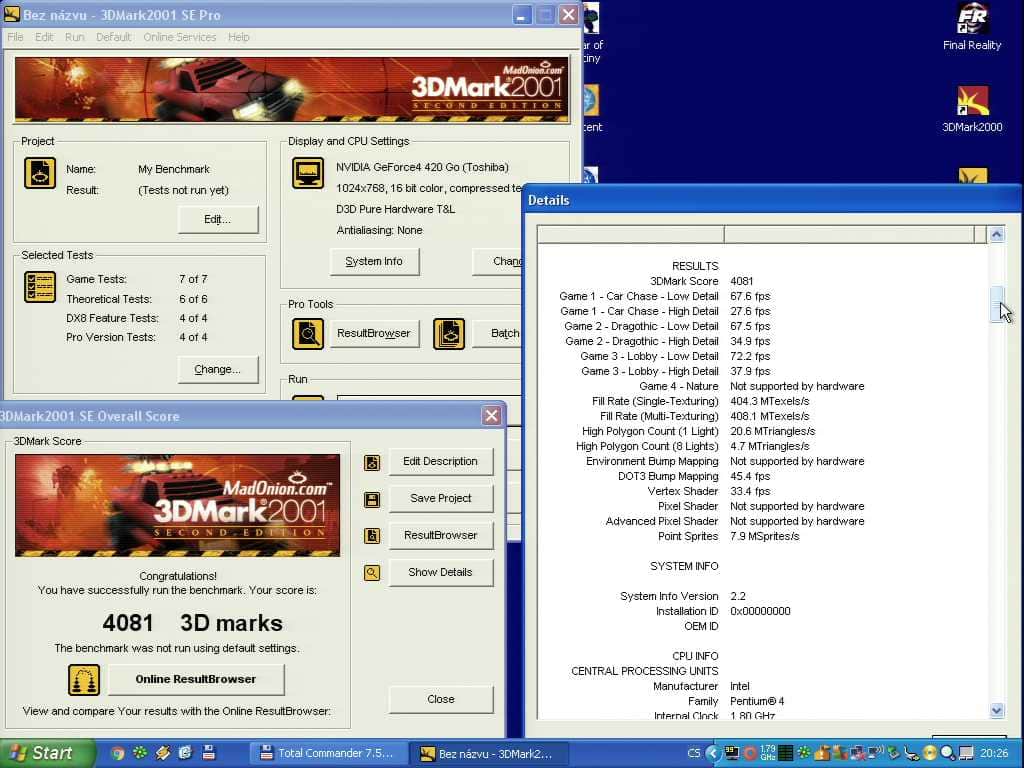
Task: Click the ResultBrowser magnifier icon in Pro Tools
Action: point(308,334)
